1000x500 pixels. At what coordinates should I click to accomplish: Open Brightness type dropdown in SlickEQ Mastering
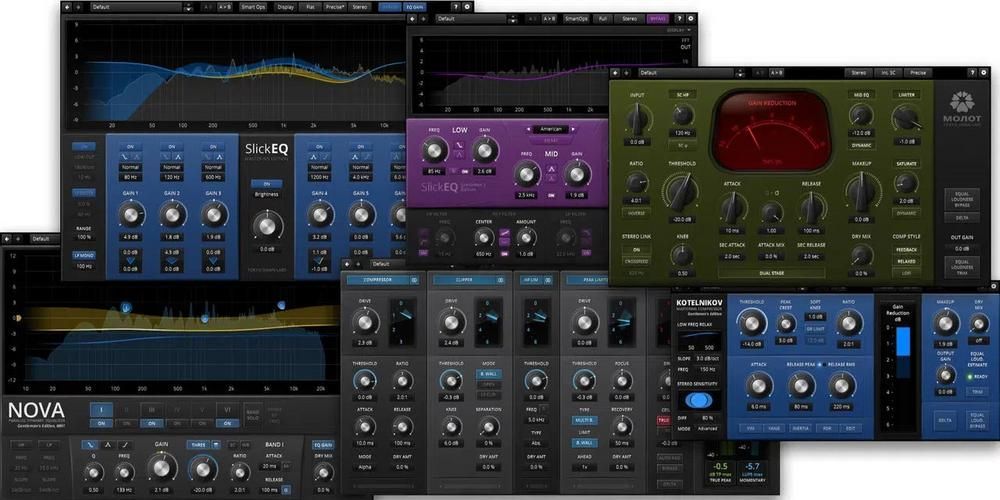click(x=267, y=194)
